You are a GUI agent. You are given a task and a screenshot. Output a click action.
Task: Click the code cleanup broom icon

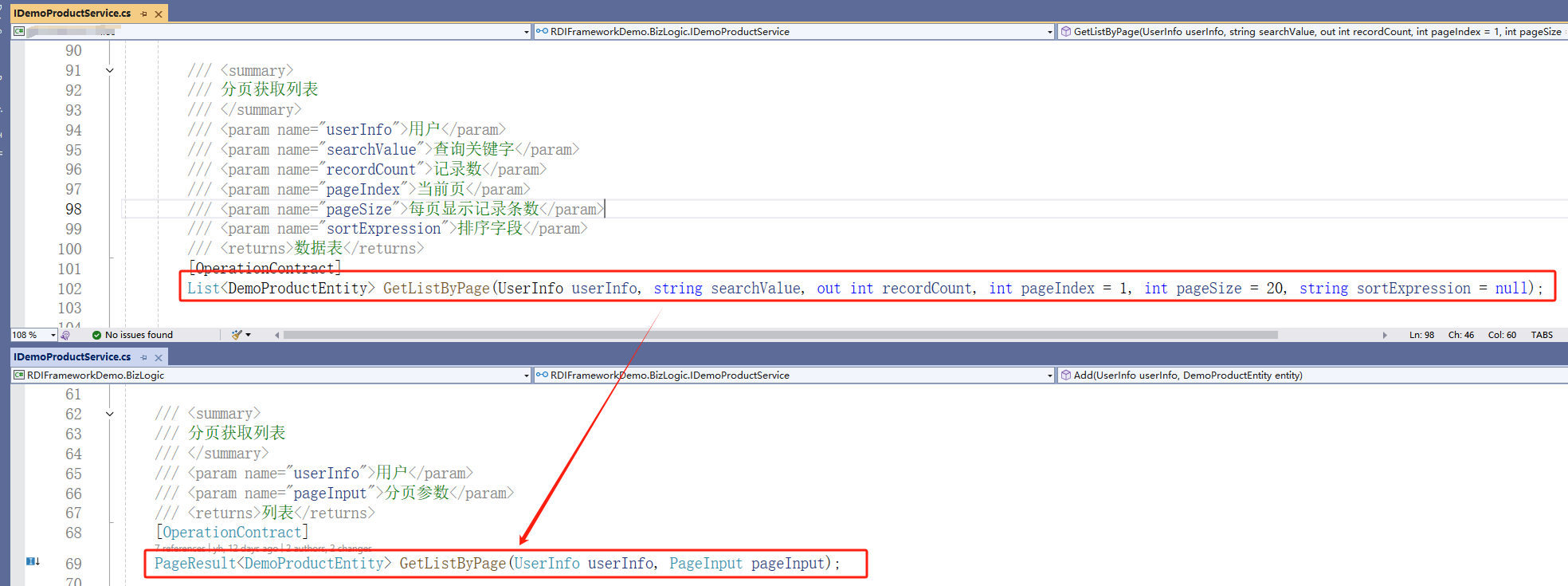coord(237,335)
